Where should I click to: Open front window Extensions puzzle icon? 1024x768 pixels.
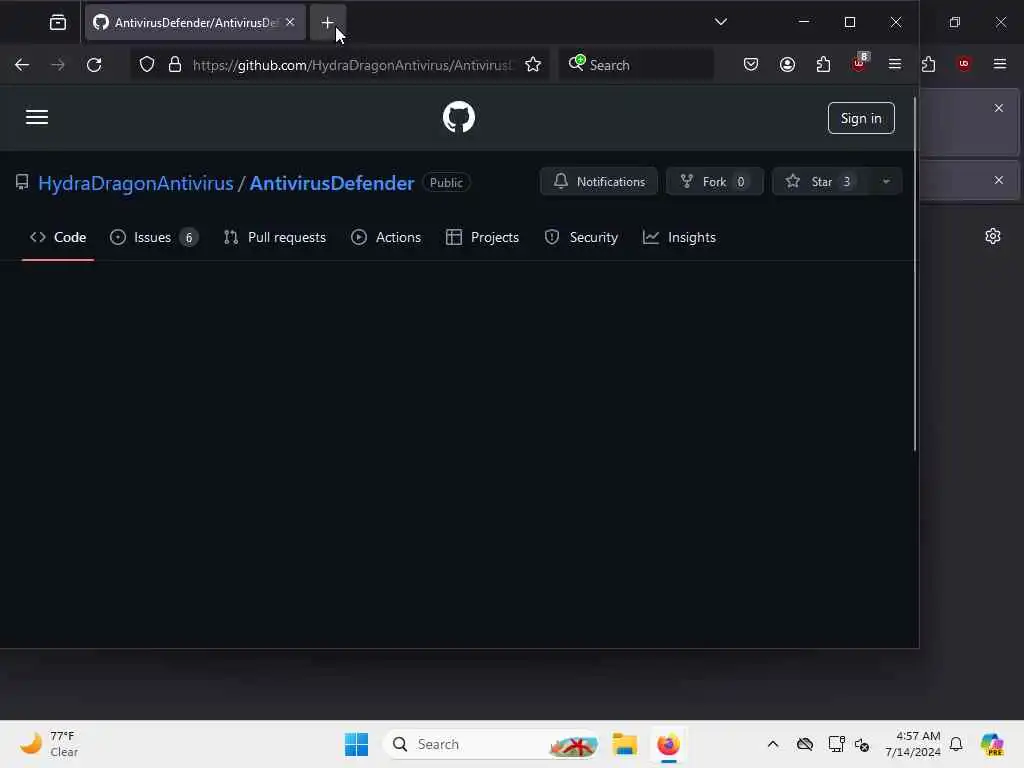tap(823, 64)
